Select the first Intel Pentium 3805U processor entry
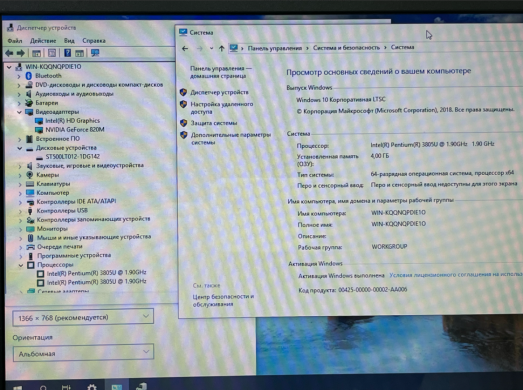This screenshot has height=390, width=523. [96, 273]
